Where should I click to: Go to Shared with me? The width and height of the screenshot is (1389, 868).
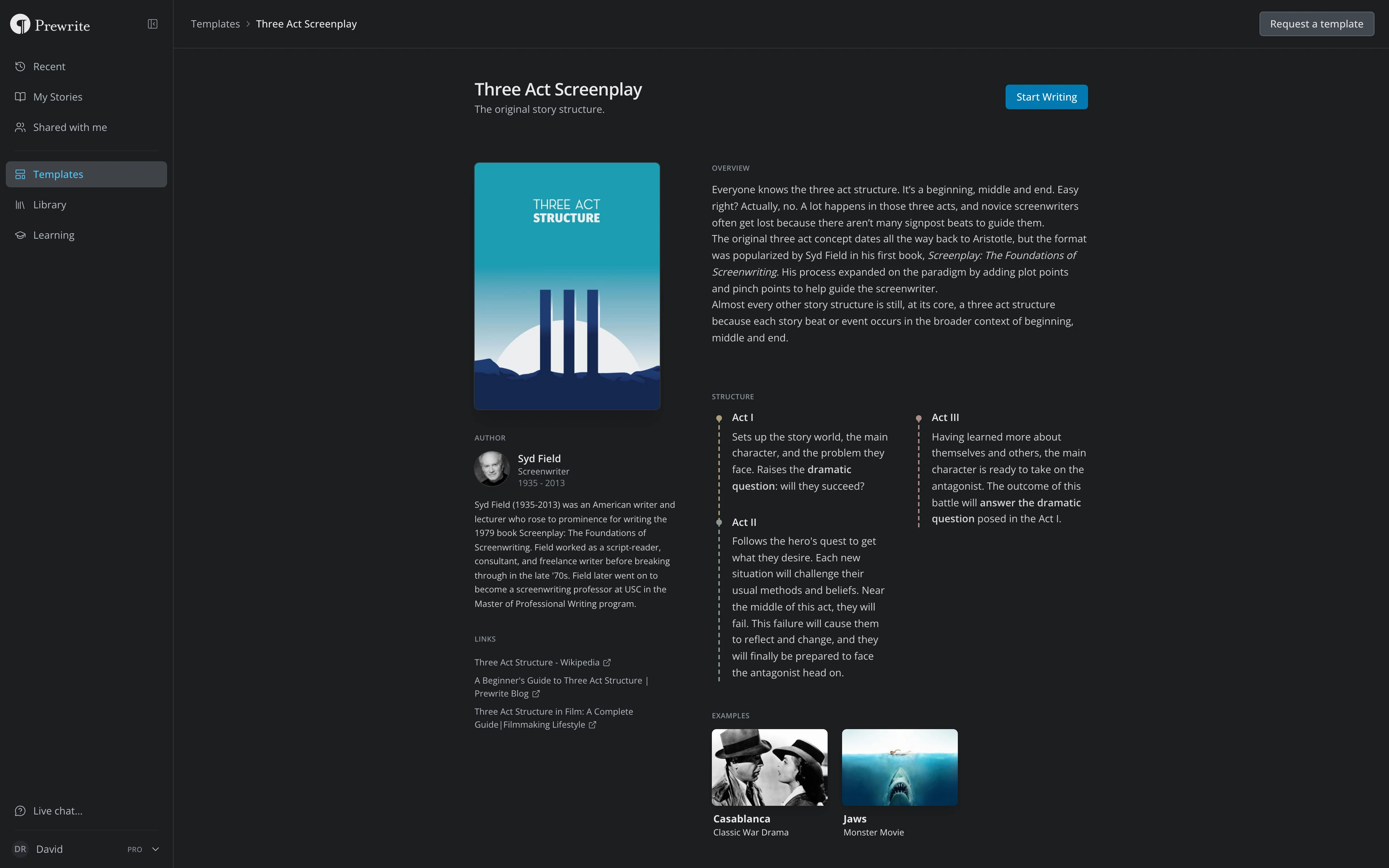click(86, 127)
